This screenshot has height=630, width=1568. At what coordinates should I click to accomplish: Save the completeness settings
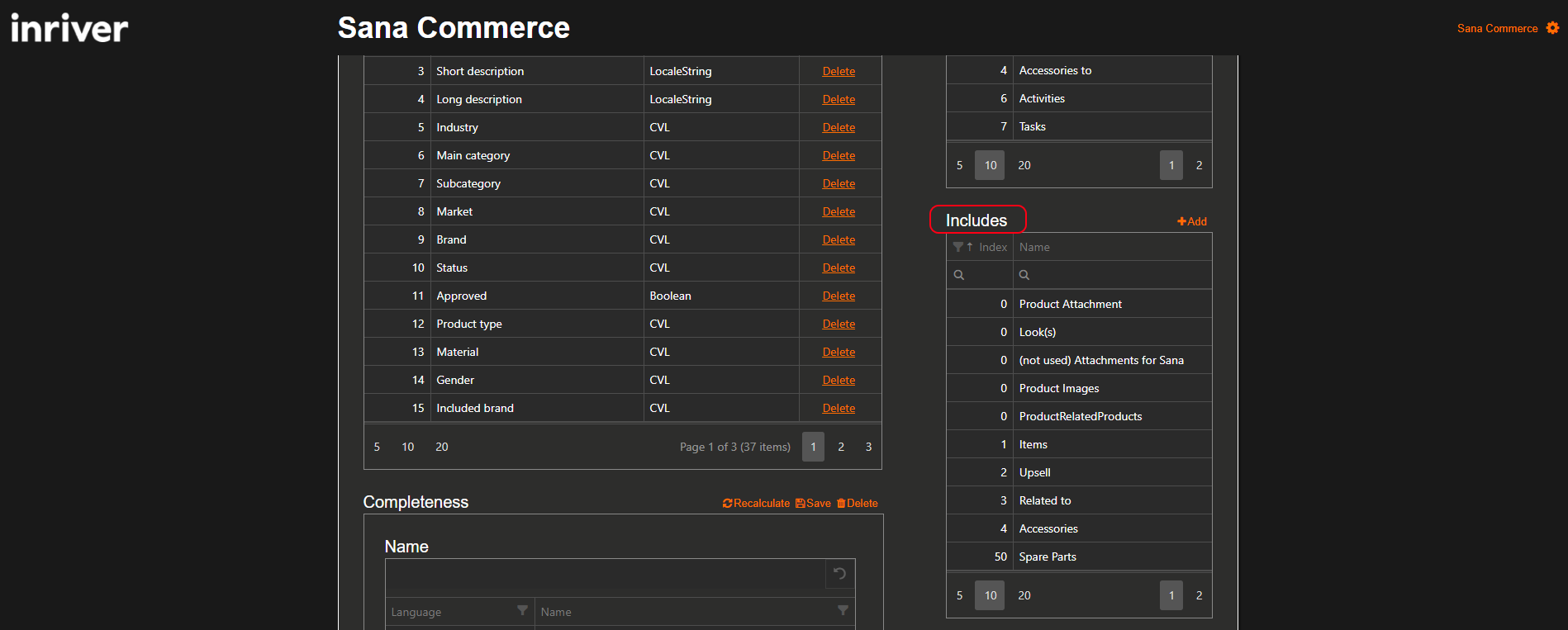click(x=813, y=503)
